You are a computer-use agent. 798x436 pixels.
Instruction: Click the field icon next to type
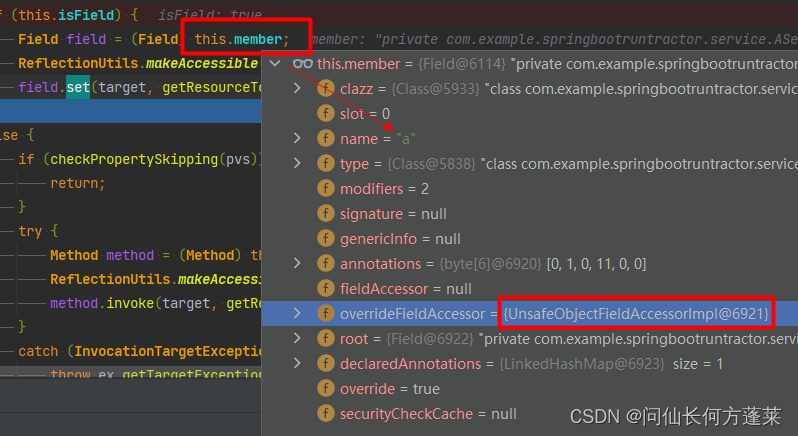[326, 163]
